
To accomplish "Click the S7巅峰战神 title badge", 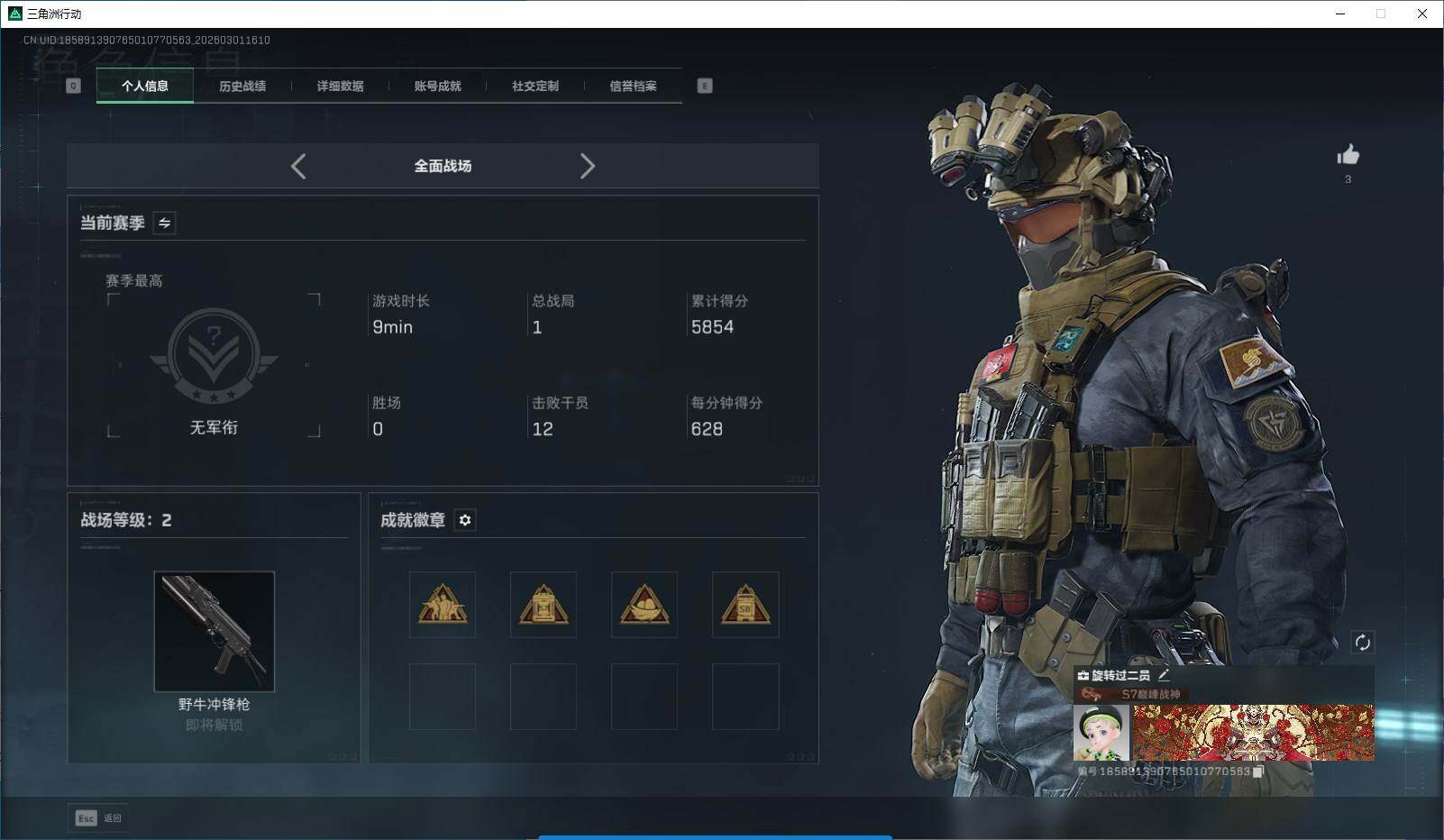I will click(x=1131, y=694).
